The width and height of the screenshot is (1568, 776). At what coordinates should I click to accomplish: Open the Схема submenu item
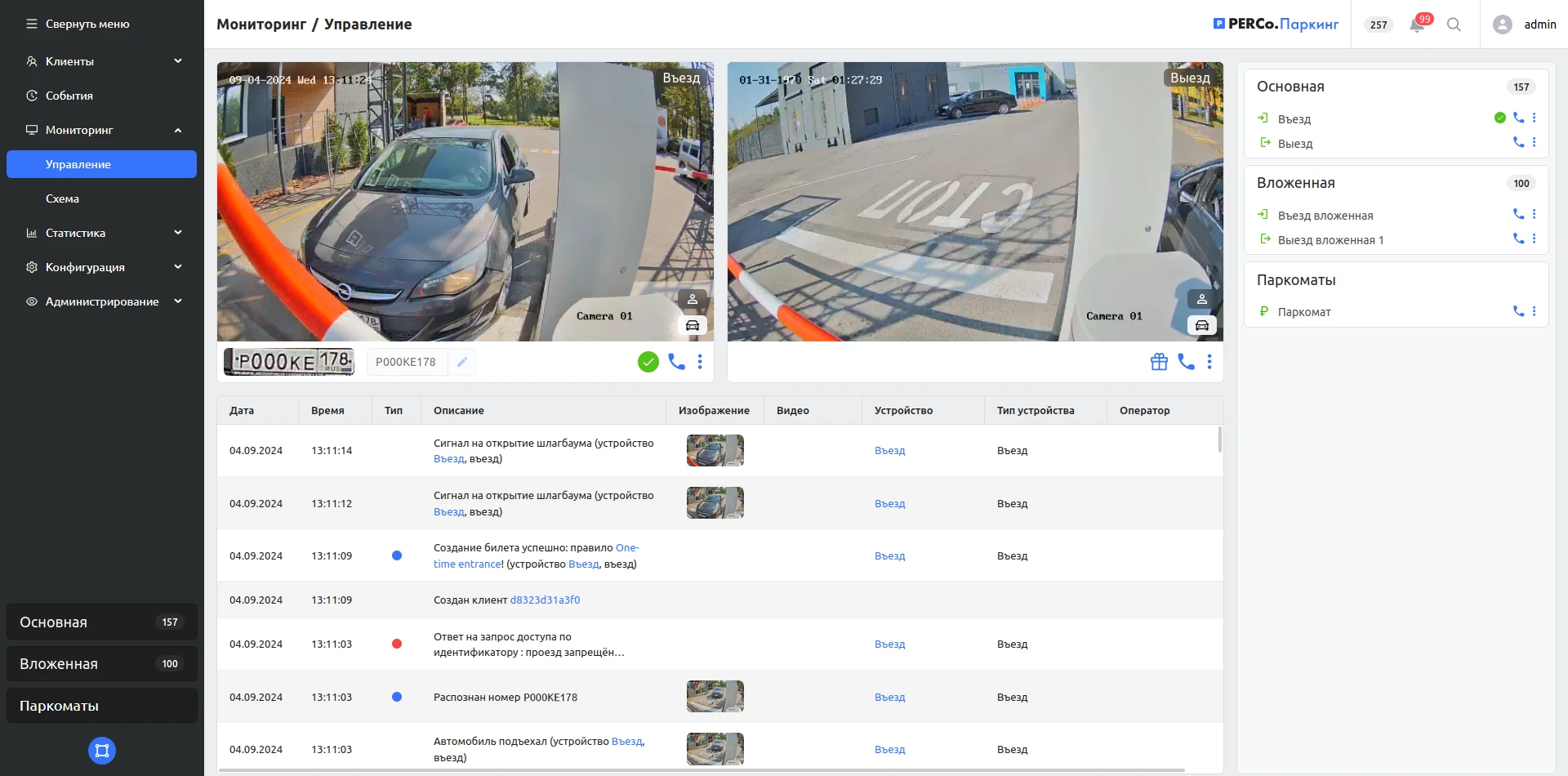pyautogui.click(x=62, y=198)
